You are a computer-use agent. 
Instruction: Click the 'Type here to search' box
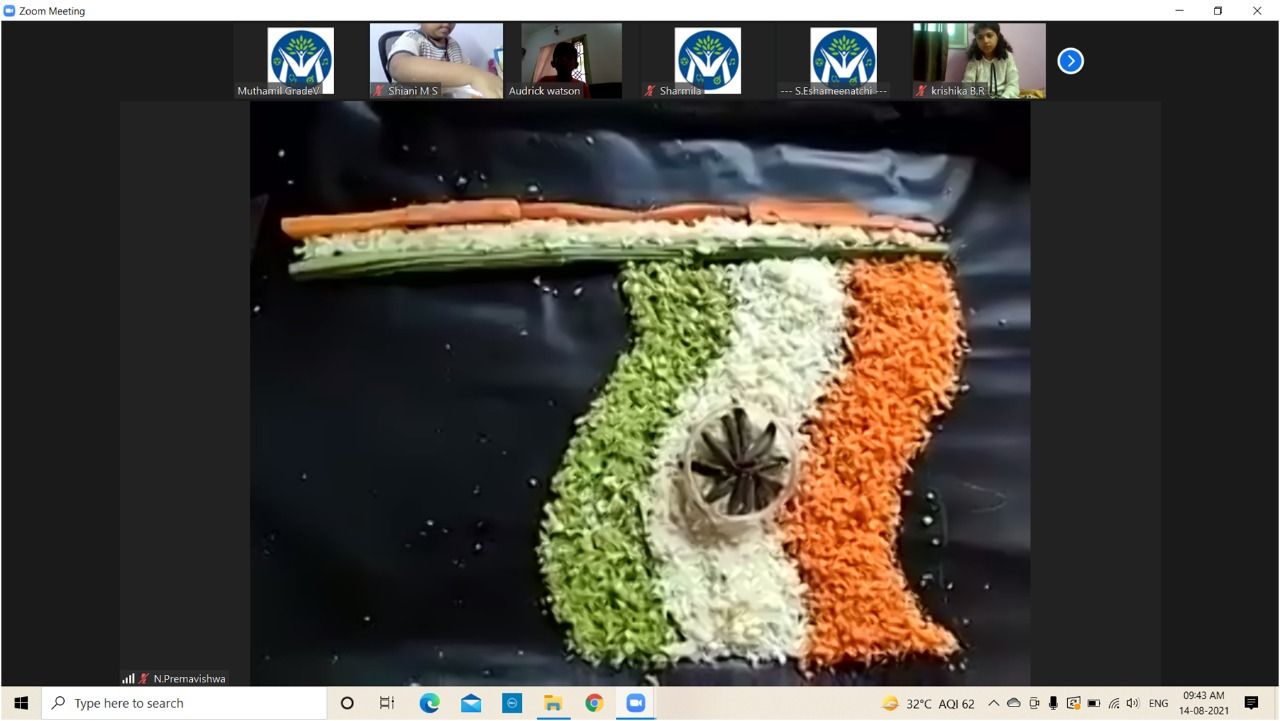(x=185, y=703)
